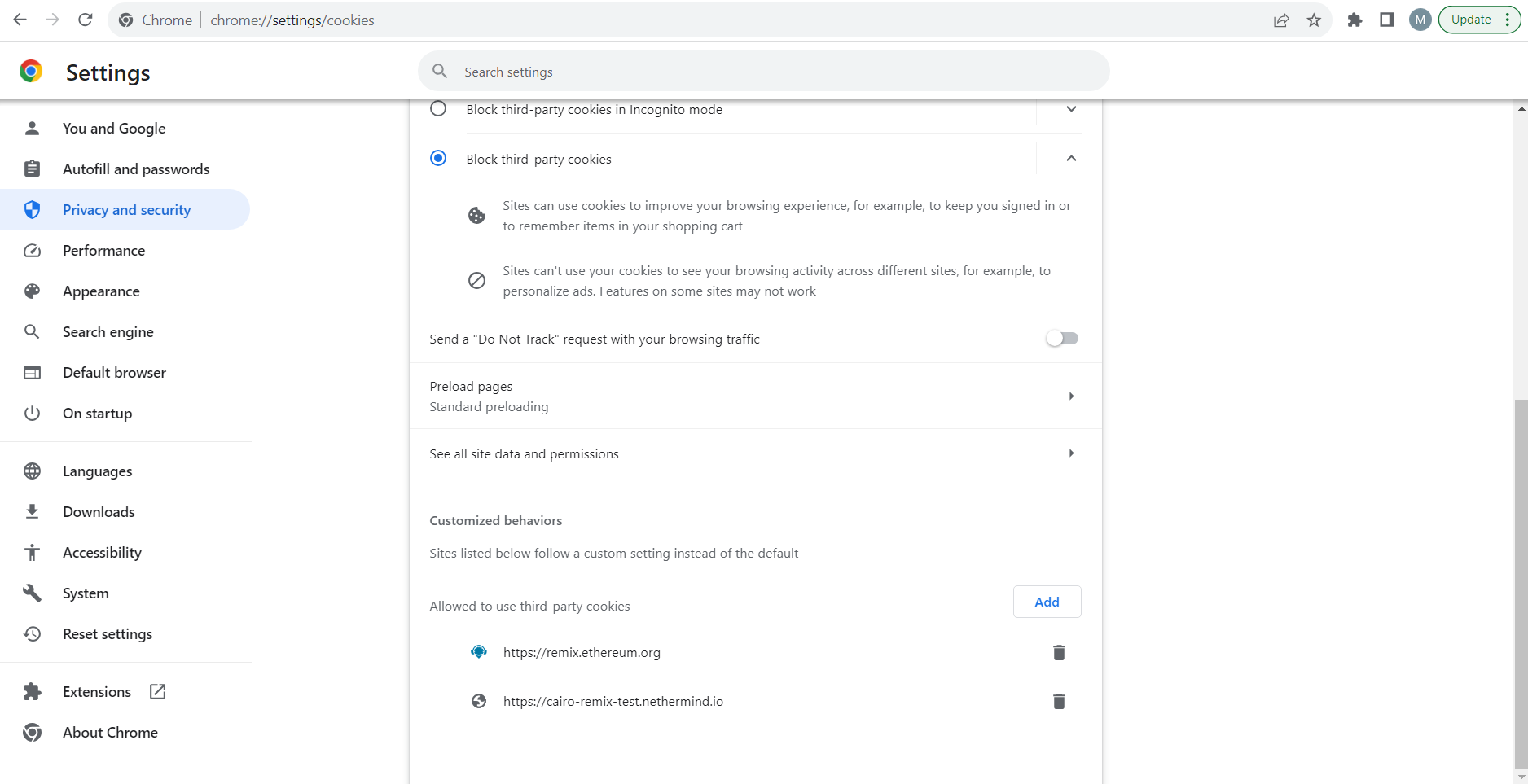
Task: Click the Chrome logo next to Settings
Action: tap(31, 72)
